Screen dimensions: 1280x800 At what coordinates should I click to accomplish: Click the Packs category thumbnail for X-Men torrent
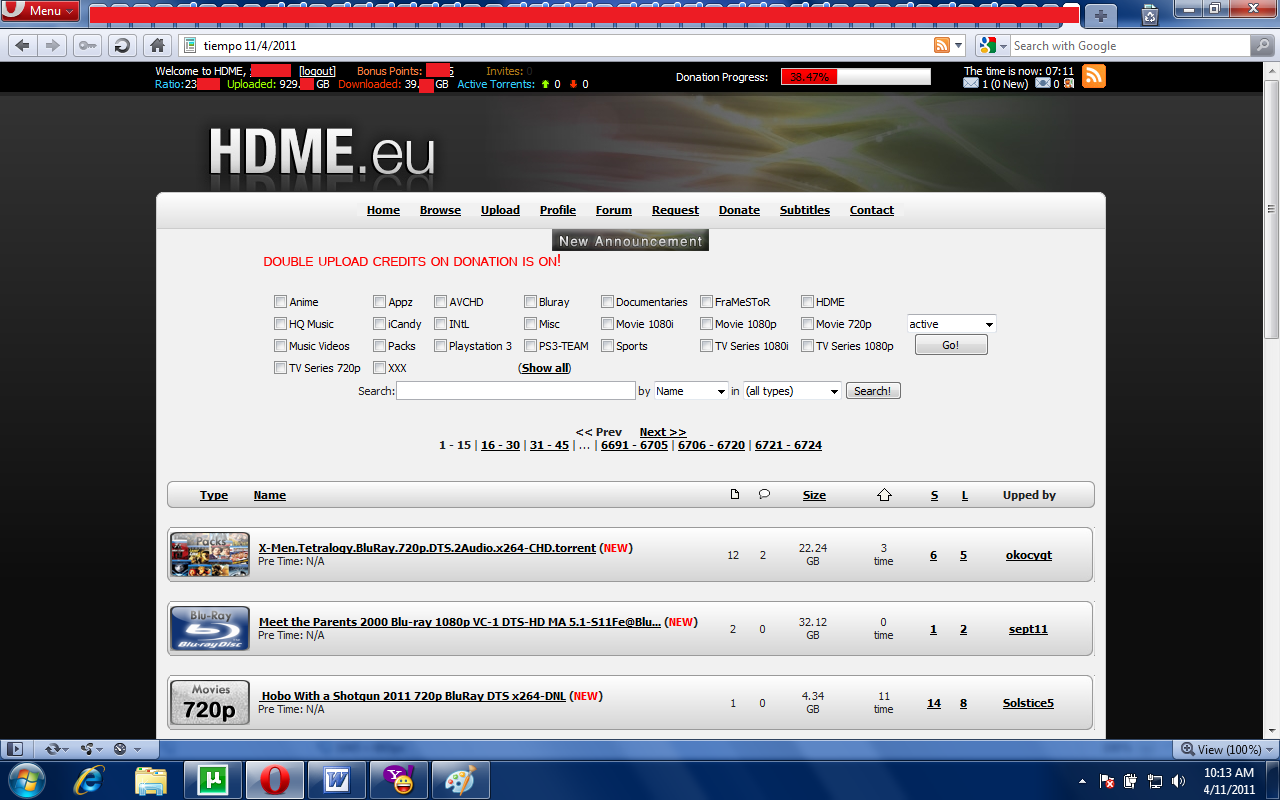[210, 555]
